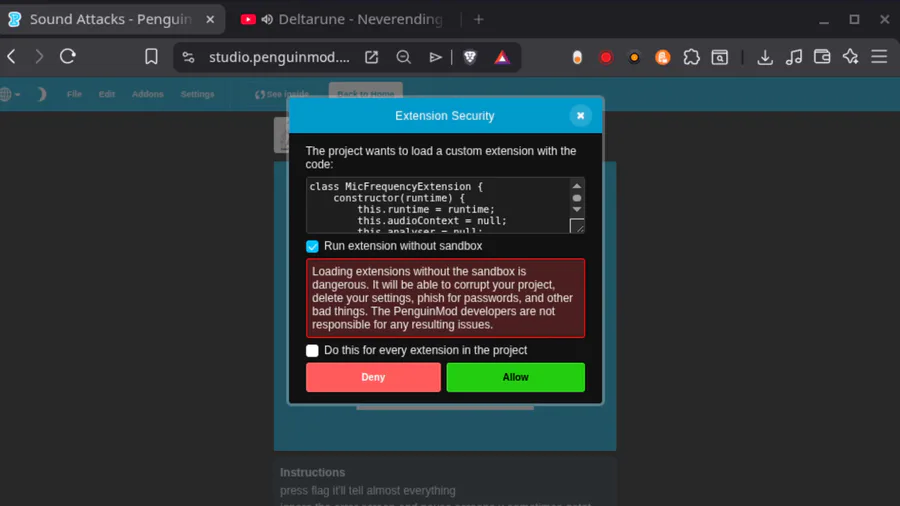Click the red sandbox danger warning text
This screenshot has width=900, height=506.
pyautogui.click(x=445, y=298)
